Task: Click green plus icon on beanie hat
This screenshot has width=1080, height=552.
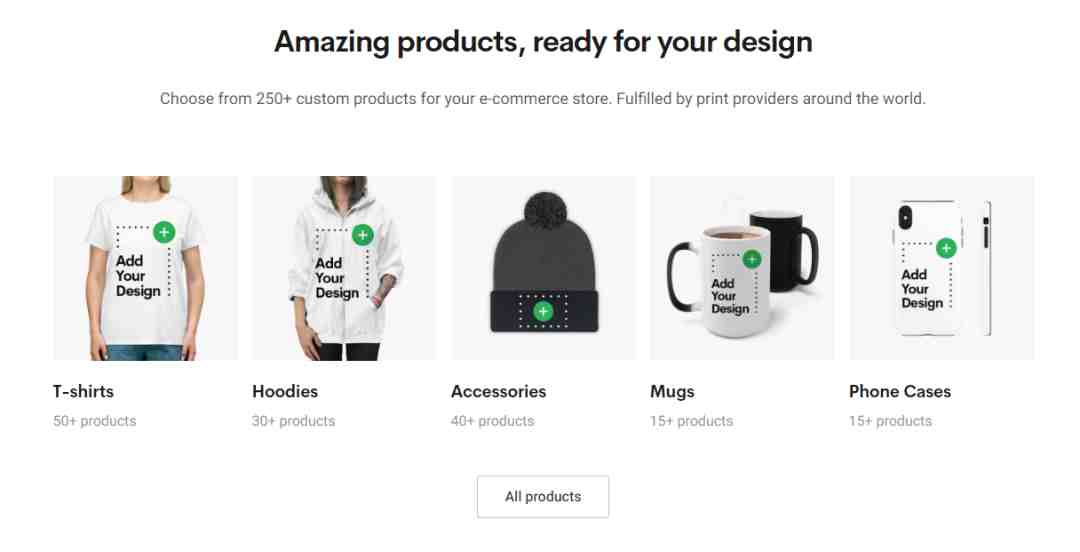Action: 543,311
